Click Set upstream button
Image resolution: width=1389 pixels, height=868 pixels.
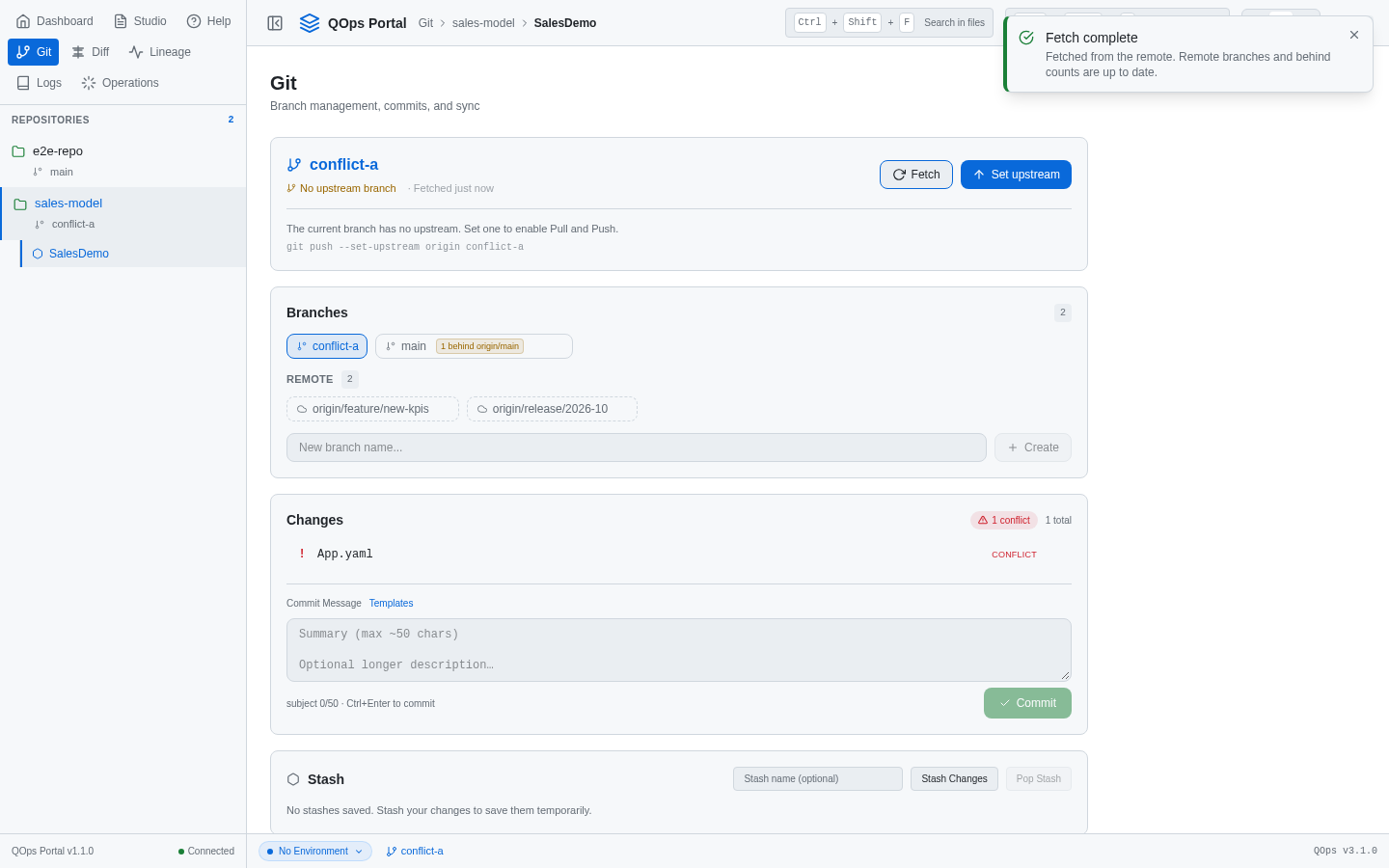point(1016,175)
